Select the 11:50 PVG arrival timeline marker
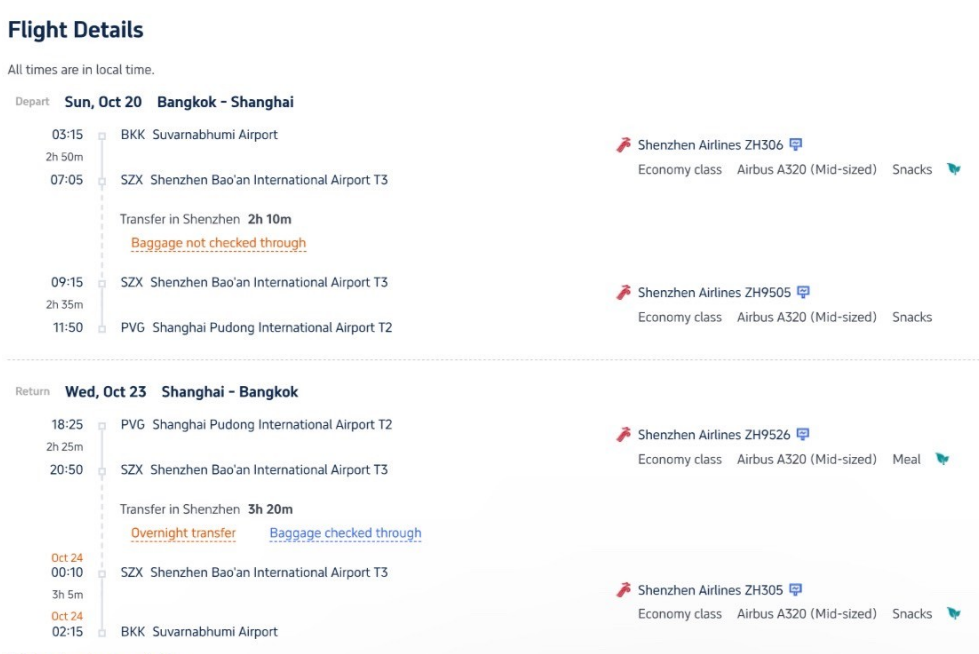The width and height of the screenshot is (979, 654). 102,329
